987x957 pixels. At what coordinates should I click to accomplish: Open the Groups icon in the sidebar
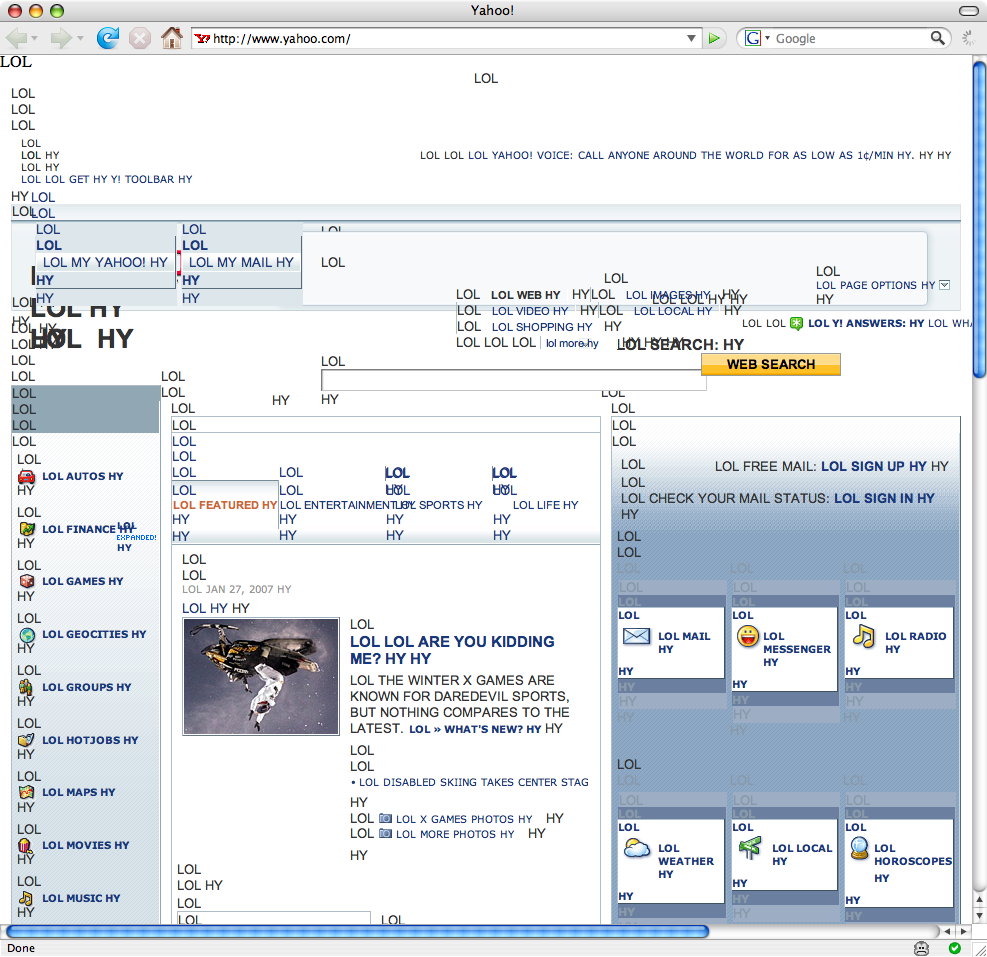(26, 687)
